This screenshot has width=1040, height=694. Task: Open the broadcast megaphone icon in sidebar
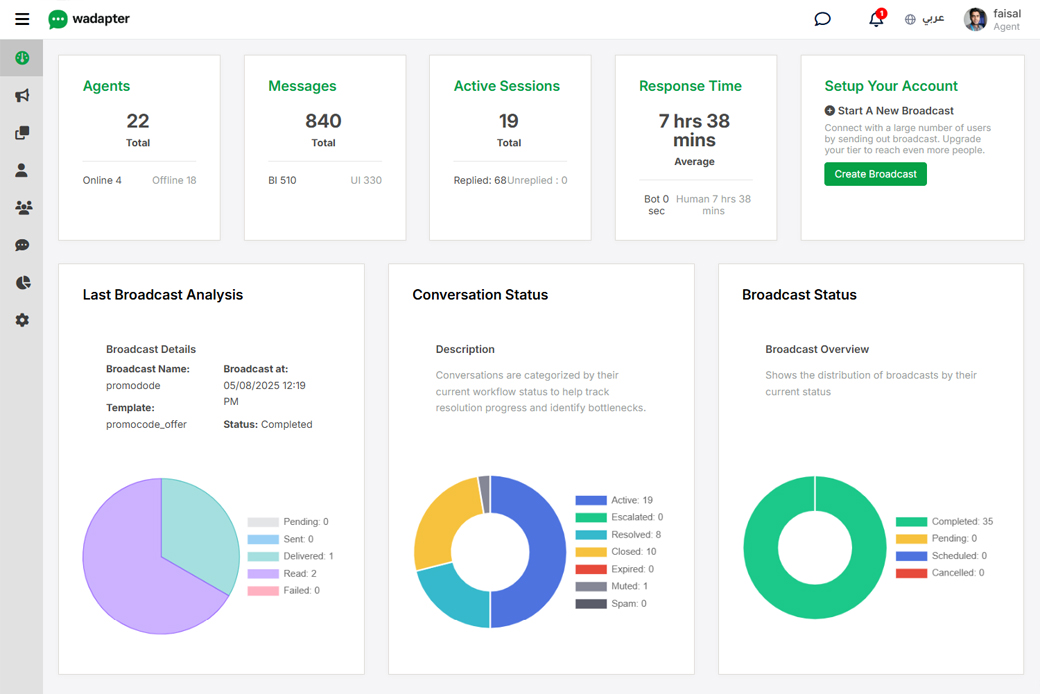[x=22, y=96]
